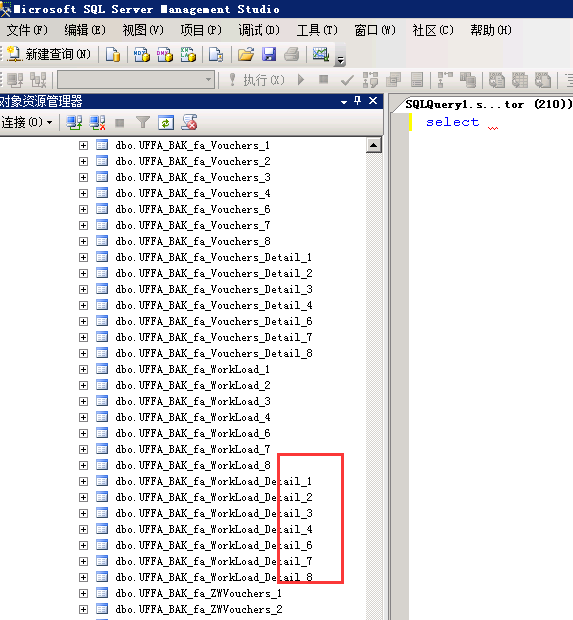Expand dbo.UFFA_BAK_fa_WorkLoad_Detail_3 table node
The height and width of the screenshot is (620, 573).
(83, 513)
